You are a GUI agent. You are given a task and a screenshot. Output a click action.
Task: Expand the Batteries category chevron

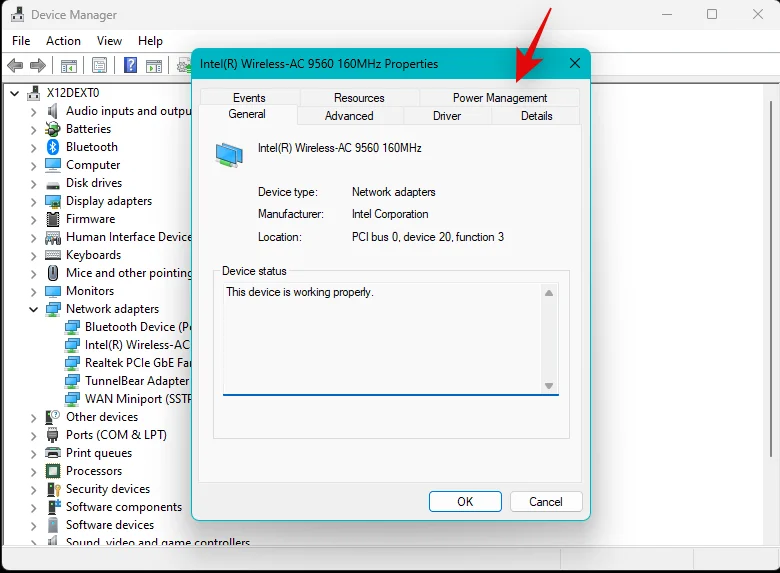pos(33,129)
